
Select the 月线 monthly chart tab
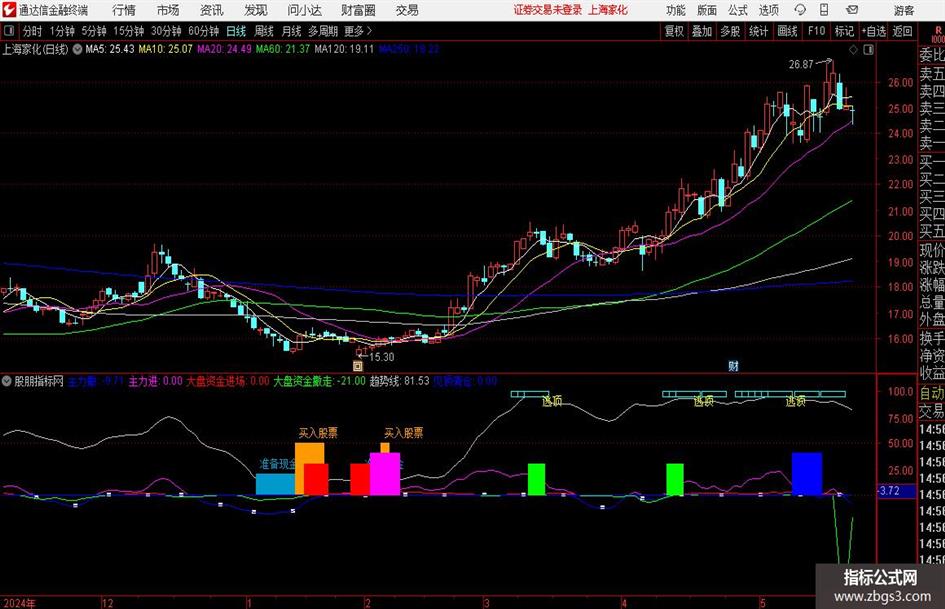click(291, 31)
